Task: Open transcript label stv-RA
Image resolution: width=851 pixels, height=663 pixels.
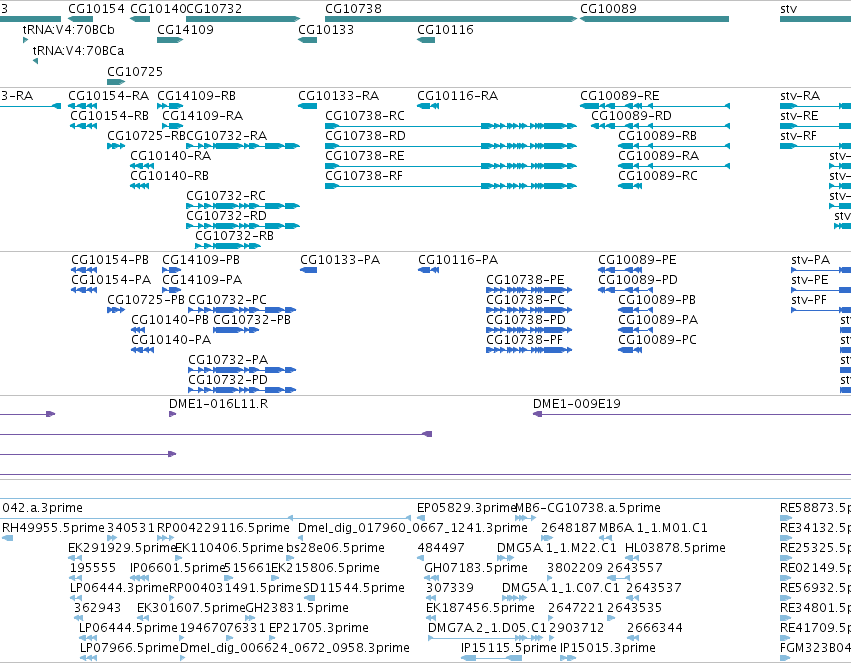Action: tap(800, 96)
